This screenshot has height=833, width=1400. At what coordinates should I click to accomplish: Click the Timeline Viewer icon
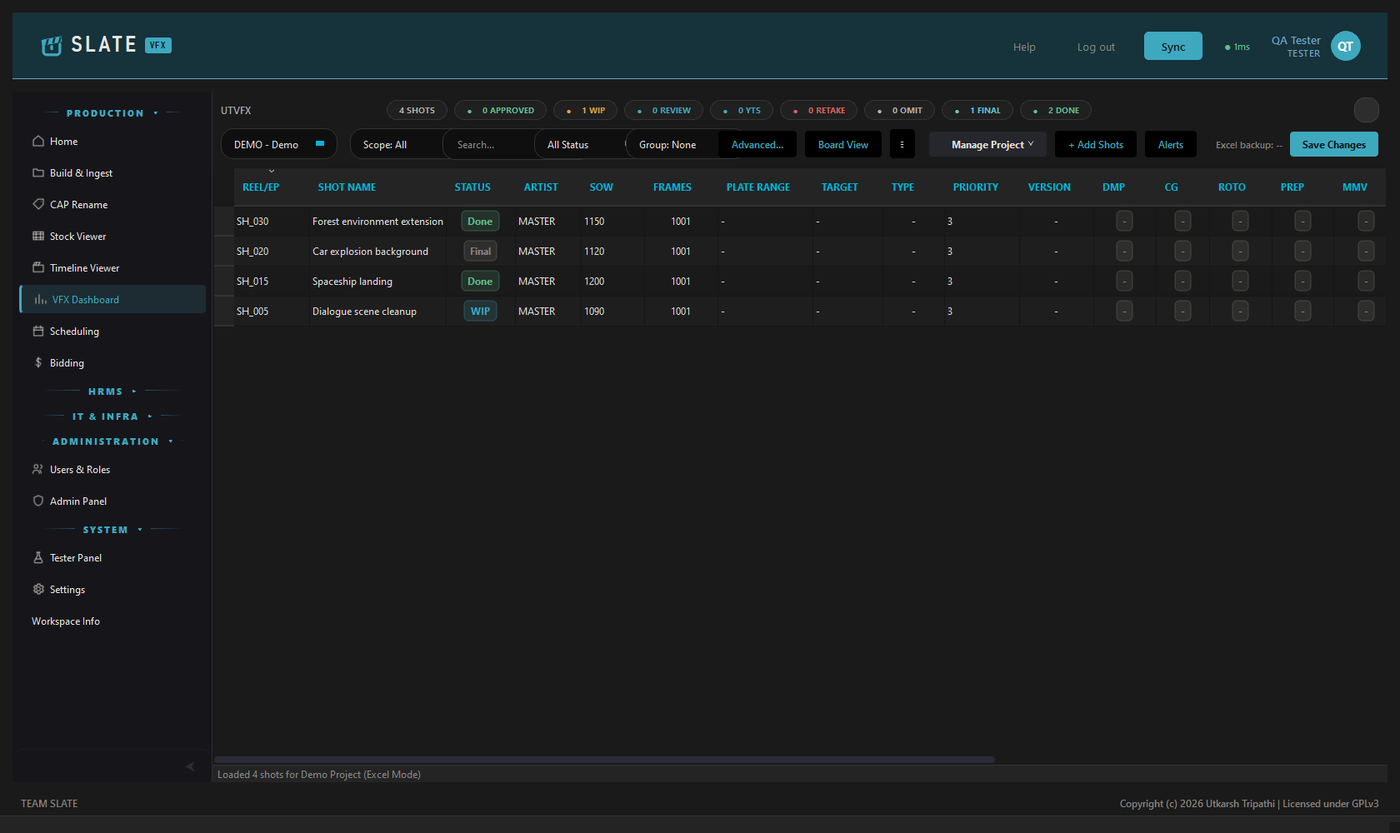point(38,268)
